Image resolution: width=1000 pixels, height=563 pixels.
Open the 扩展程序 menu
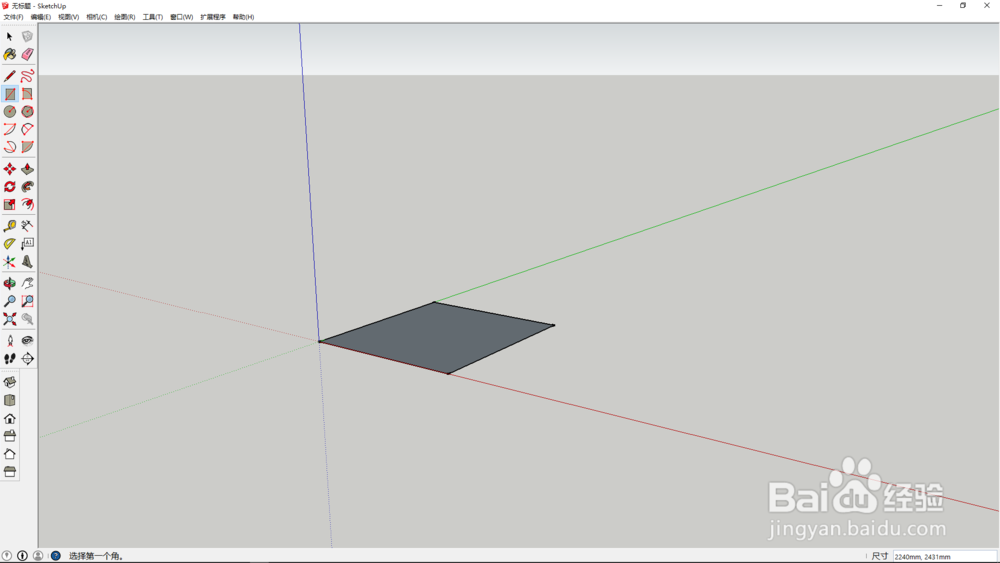tap(213, 17)
